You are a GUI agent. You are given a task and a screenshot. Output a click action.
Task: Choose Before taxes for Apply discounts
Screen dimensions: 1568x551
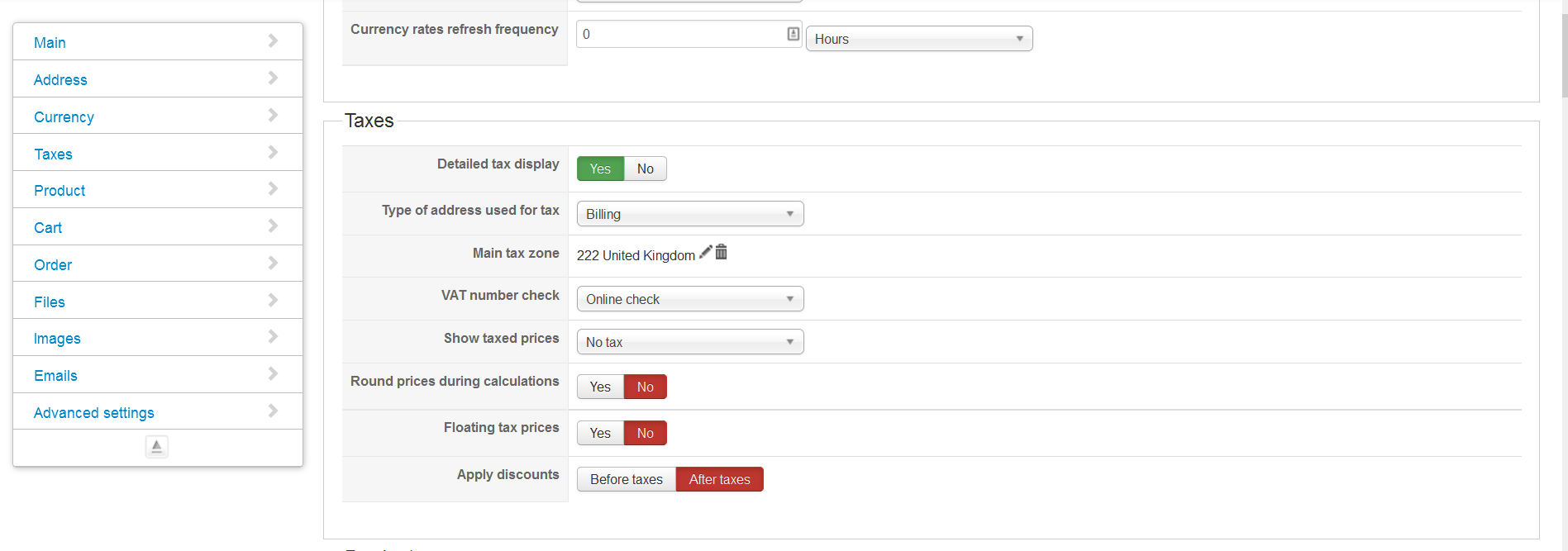626,479
